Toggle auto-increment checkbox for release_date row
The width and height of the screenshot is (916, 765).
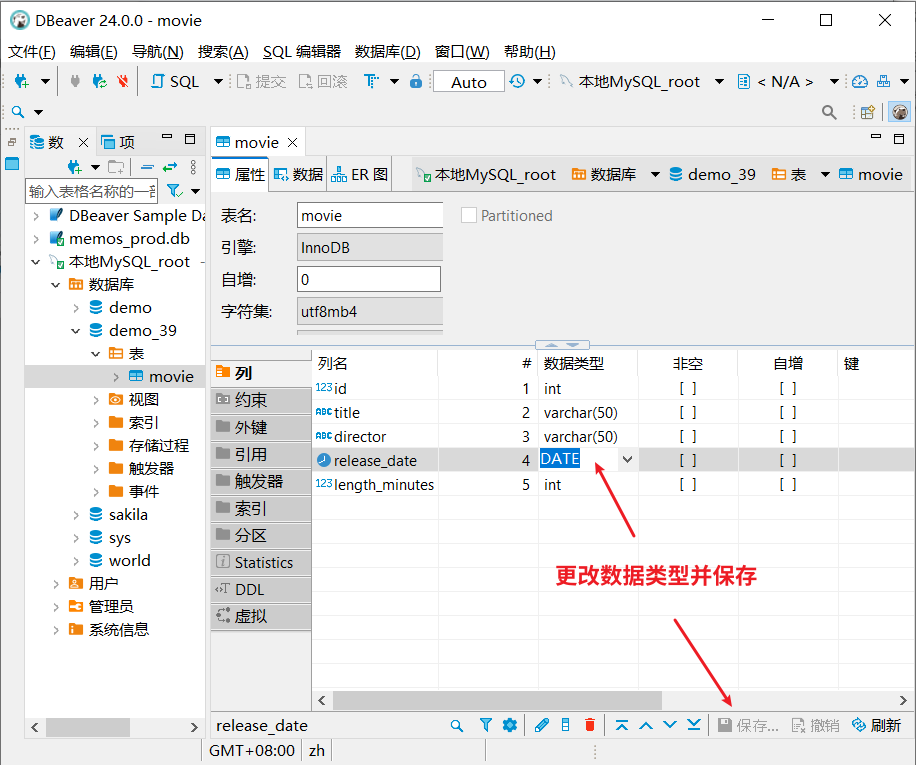(787, 460)
